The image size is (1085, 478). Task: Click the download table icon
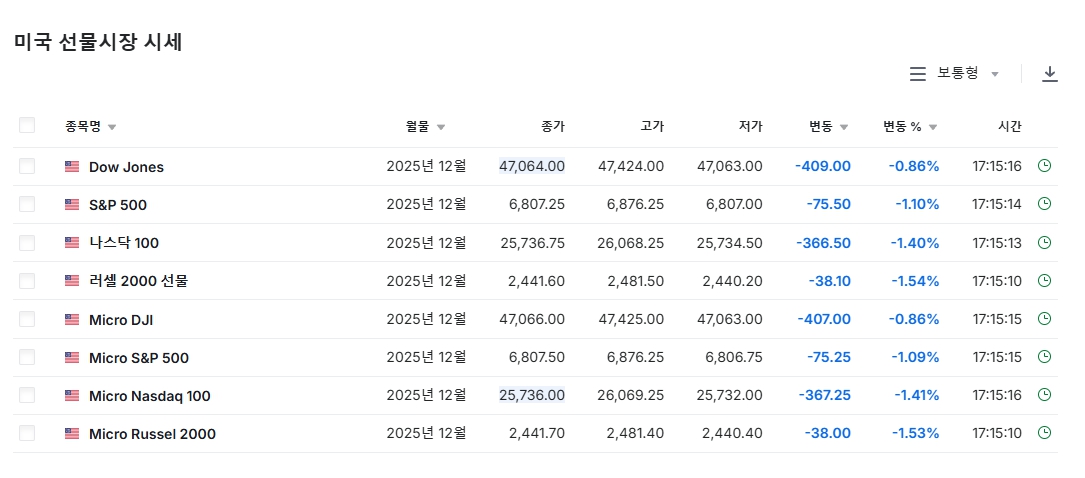click(1049, 74)
